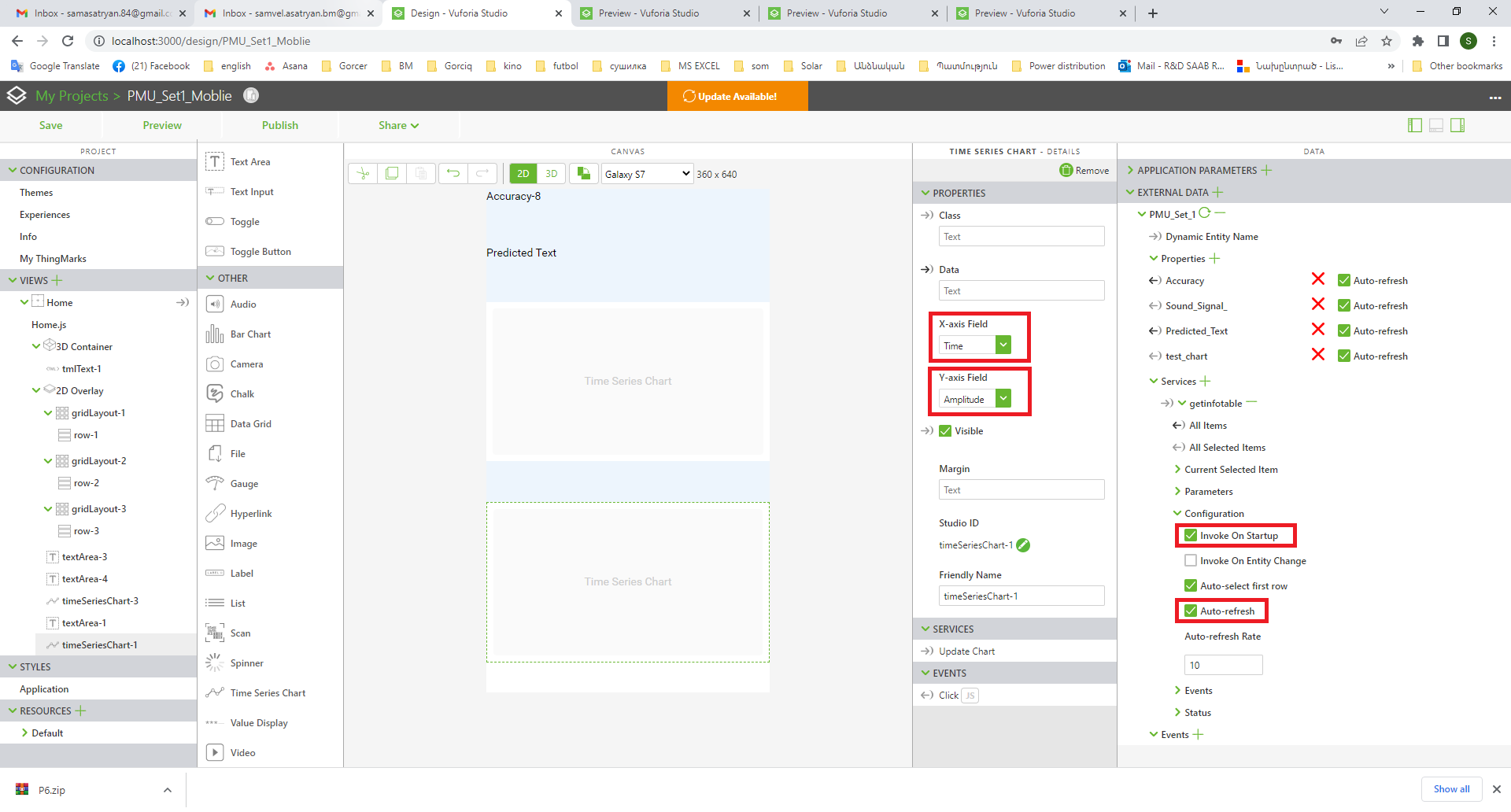Viewport: 1511px width, 812px height.
Task: Open the JS editor for the Click event
Action: [x=970, y=695]
